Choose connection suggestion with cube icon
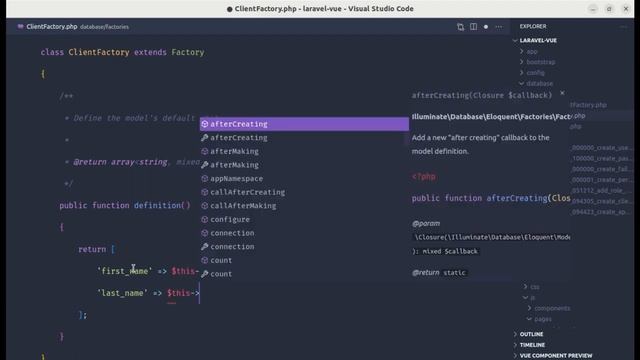 304,233
